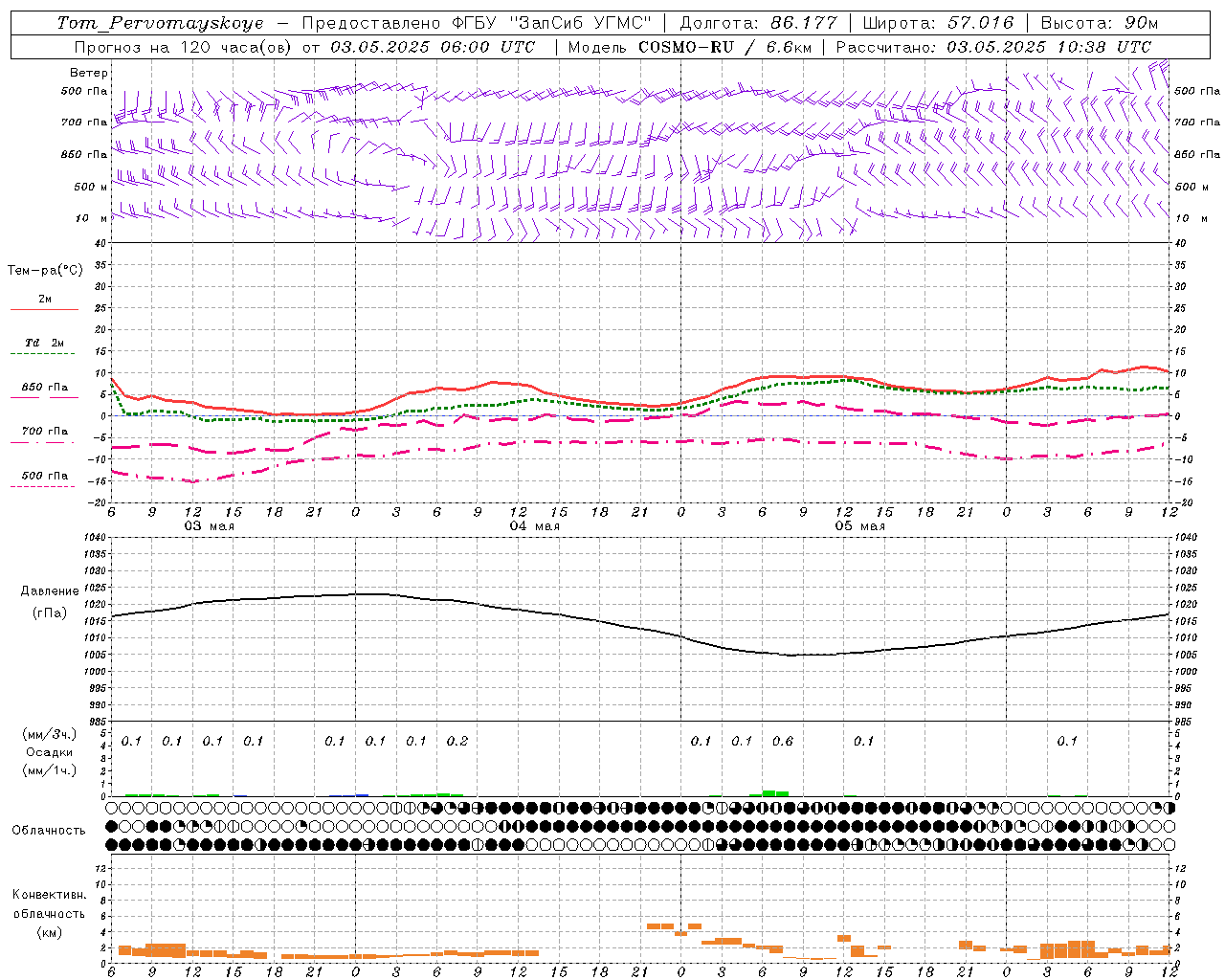
Task: Click the Осадки precipitation label
Action: pyautogui.click(x=50, y=752)
